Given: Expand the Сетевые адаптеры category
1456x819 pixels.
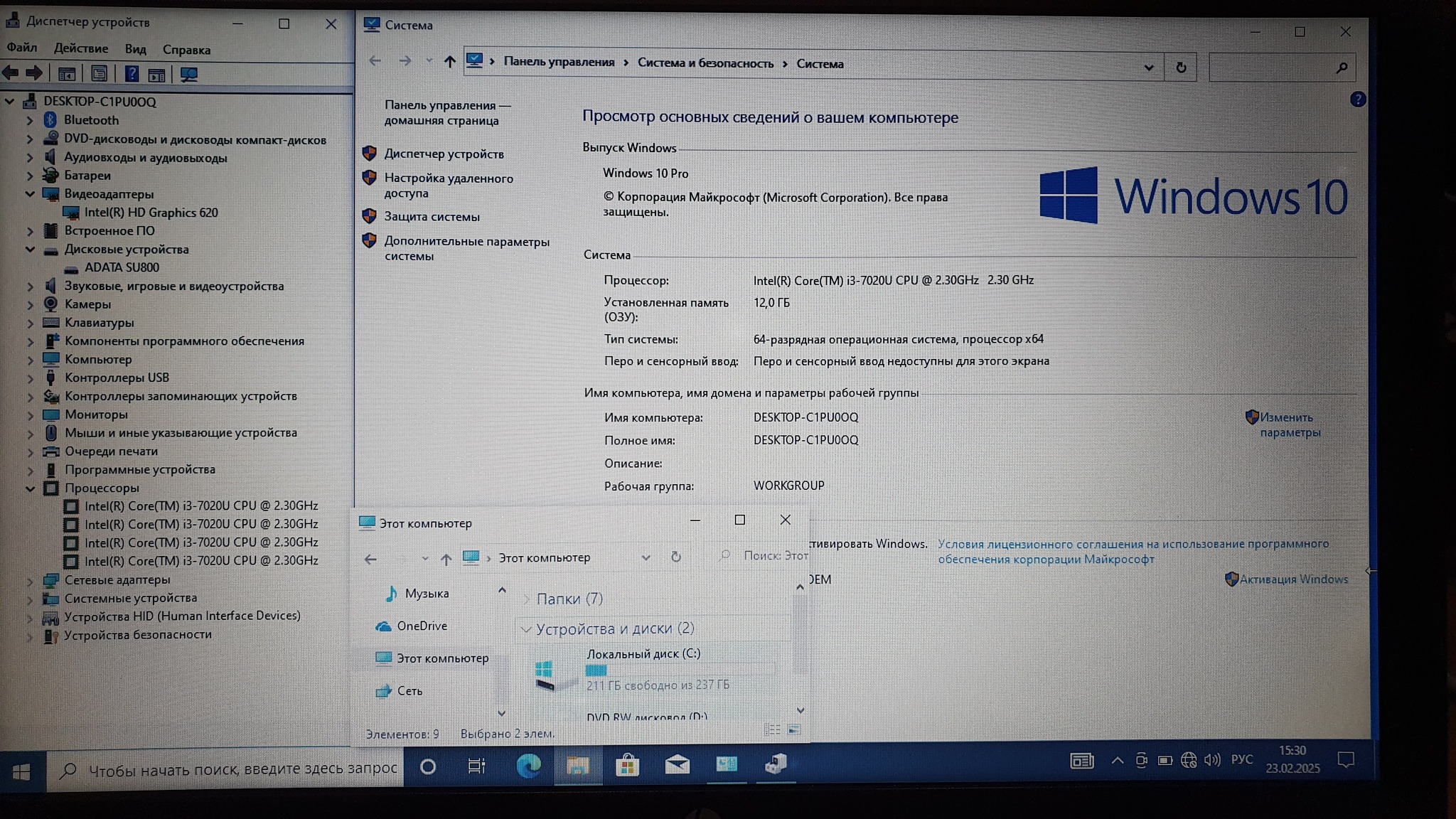Looking at the screenshot, I should point(30,581).
